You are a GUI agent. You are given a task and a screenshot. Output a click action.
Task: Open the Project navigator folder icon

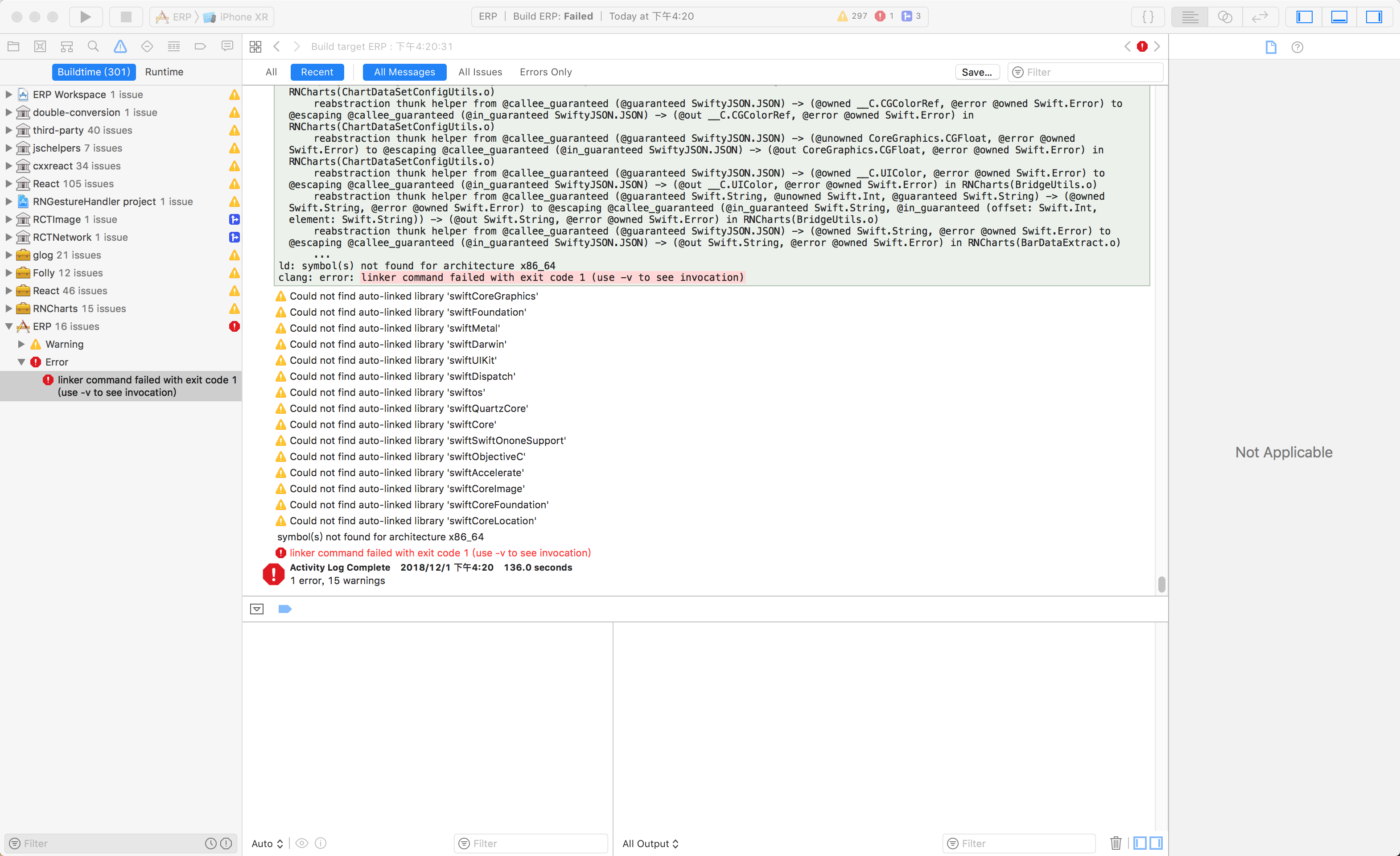tap(14, 46)
